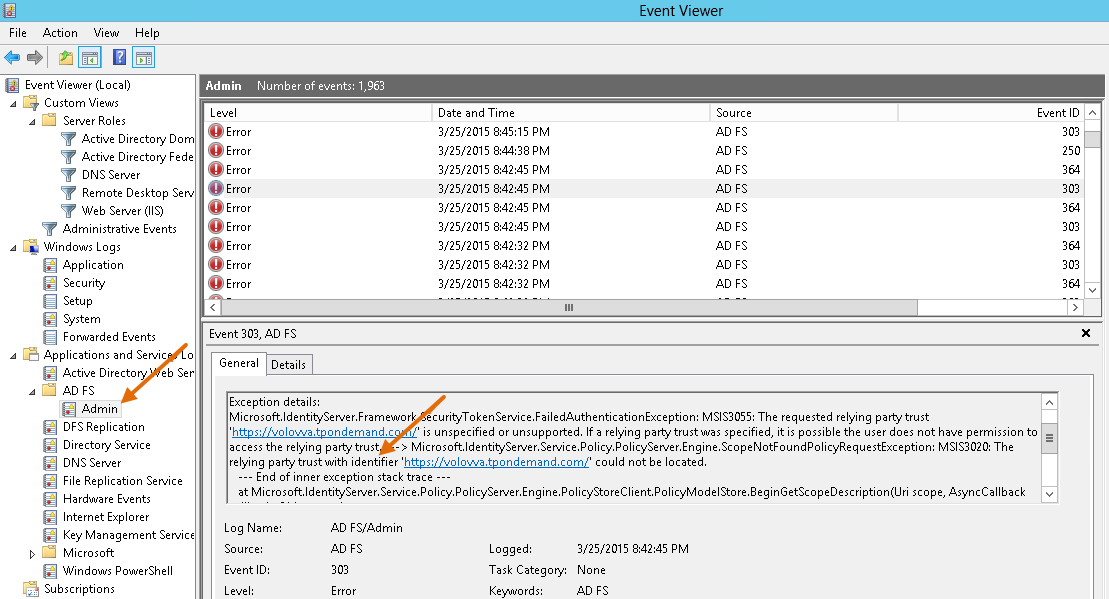Screen dimensions: 1109x599
Task: Toggle Show/Hide Console Tree toolbar icon
Action: (90, 58)
